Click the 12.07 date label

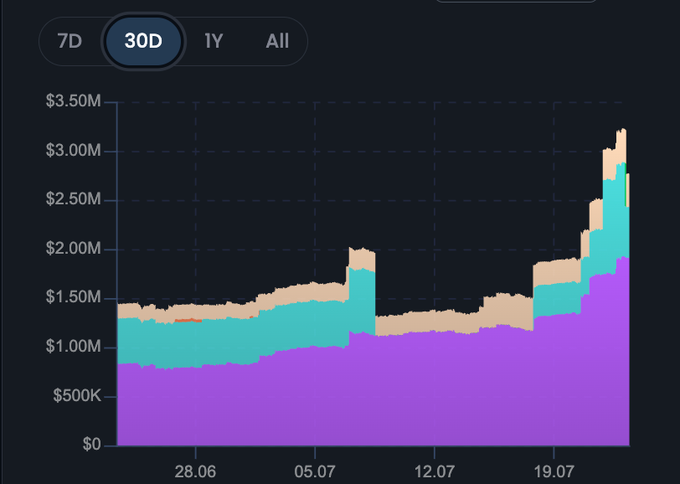click(x=435, y=471)
